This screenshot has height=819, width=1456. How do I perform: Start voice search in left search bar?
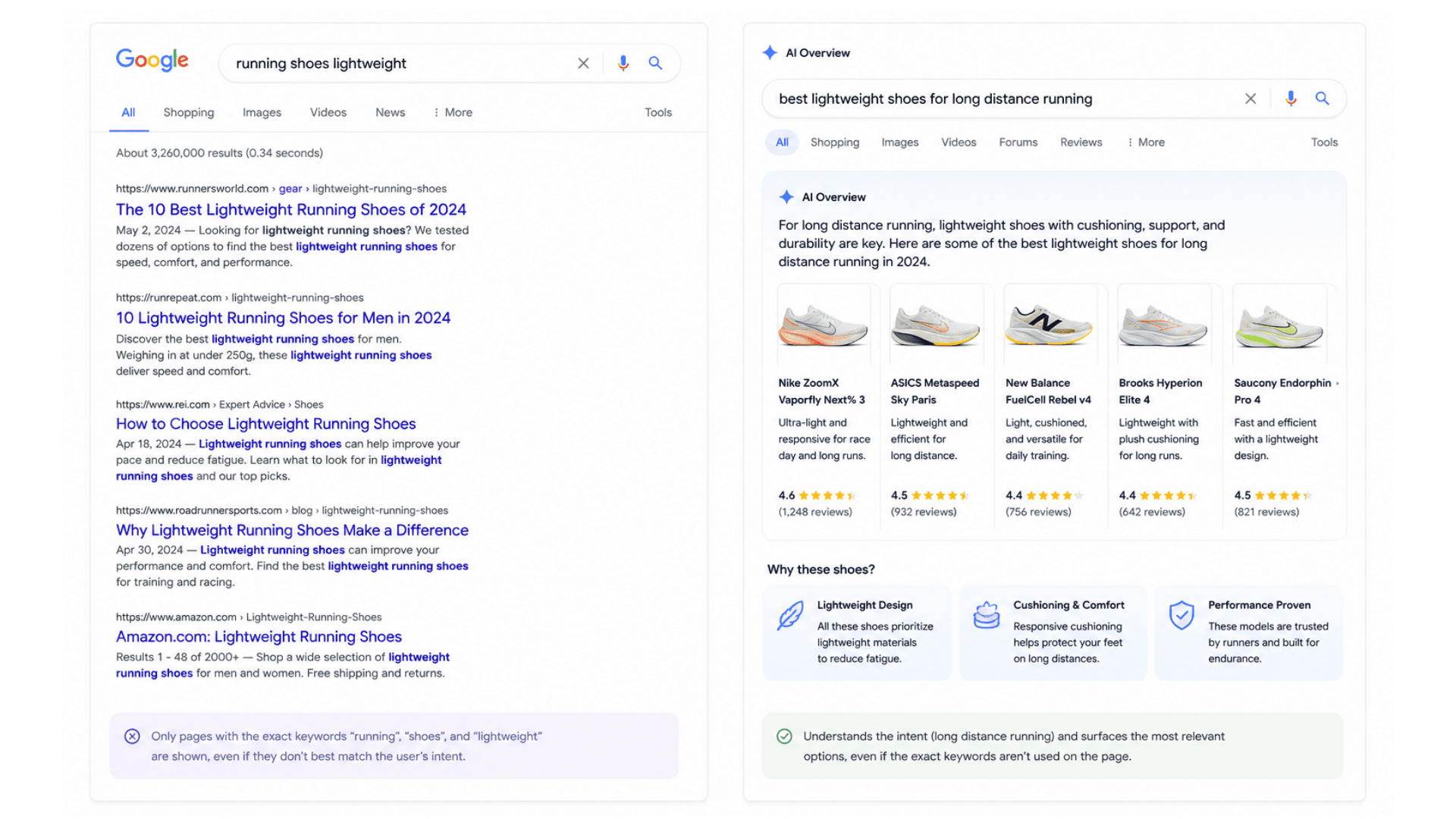click(x=623, y=64)
